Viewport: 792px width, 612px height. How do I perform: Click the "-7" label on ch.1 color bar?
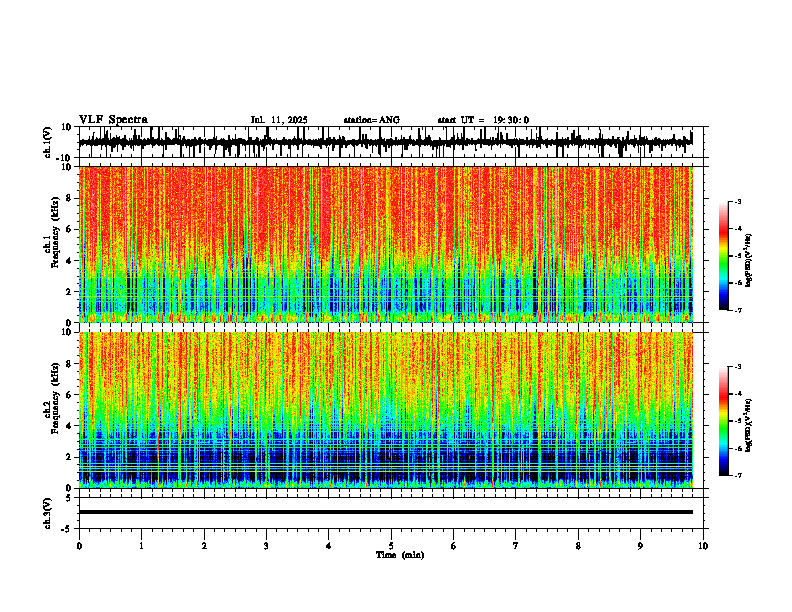coord(737,310)
